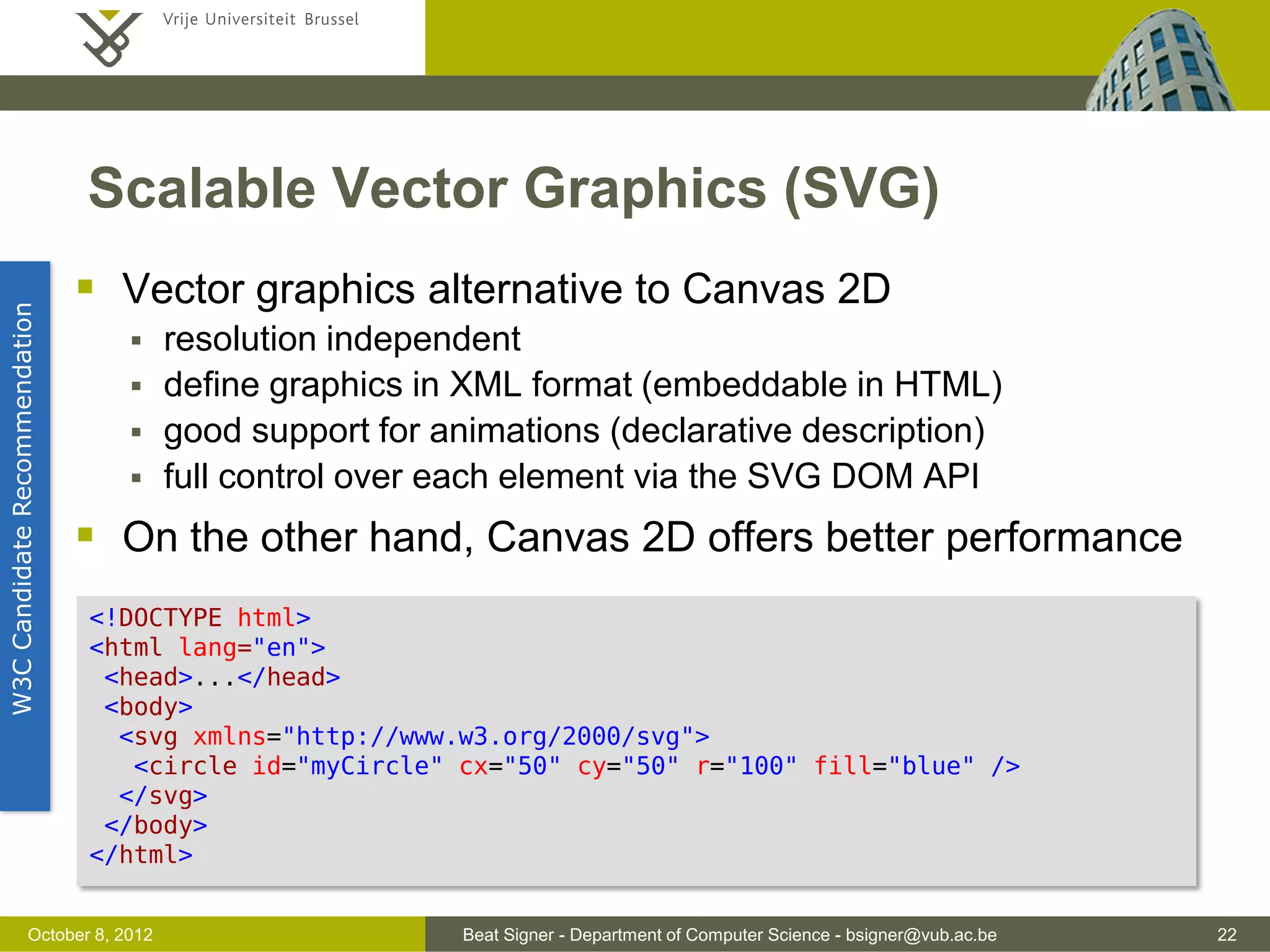Click the closing '</svg>' code line

coord(163,796)
